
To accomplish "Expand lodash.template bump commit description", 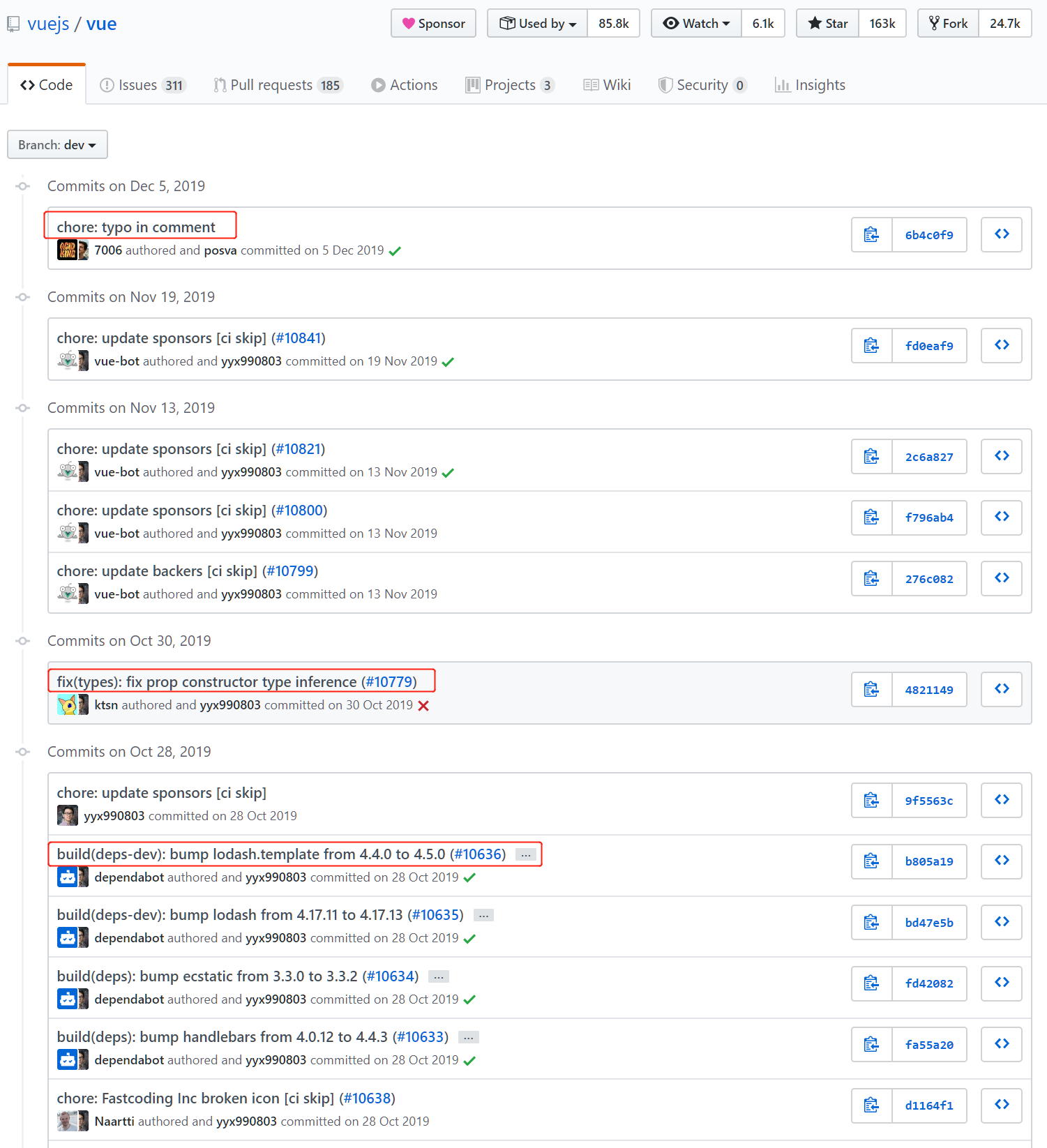I will pyautogui.click(x=526, y=855).
